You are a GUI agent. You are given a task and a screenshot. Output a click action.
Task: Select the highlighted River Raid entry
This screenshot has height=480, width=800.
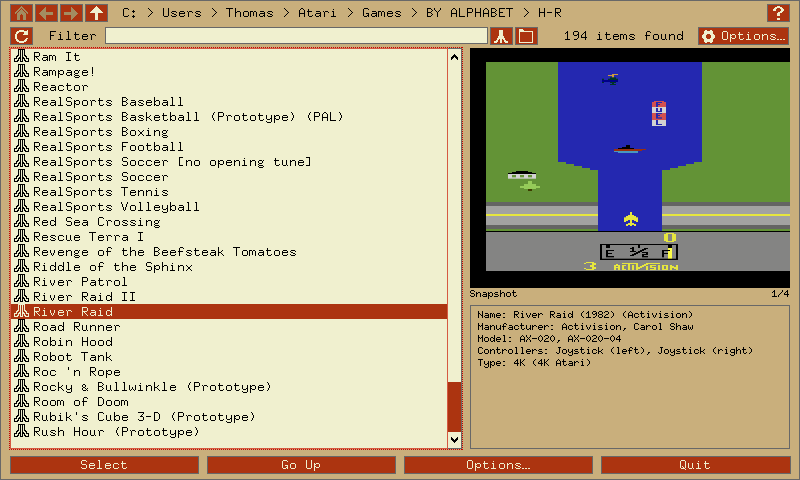(x=229, y=312)
